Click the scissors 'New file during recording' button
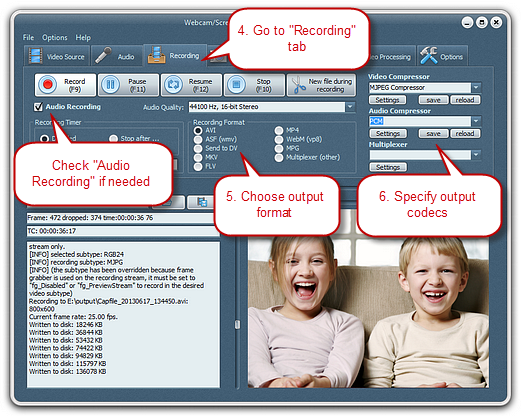Viewport: 521px width, 416px height. coord(321,85)
